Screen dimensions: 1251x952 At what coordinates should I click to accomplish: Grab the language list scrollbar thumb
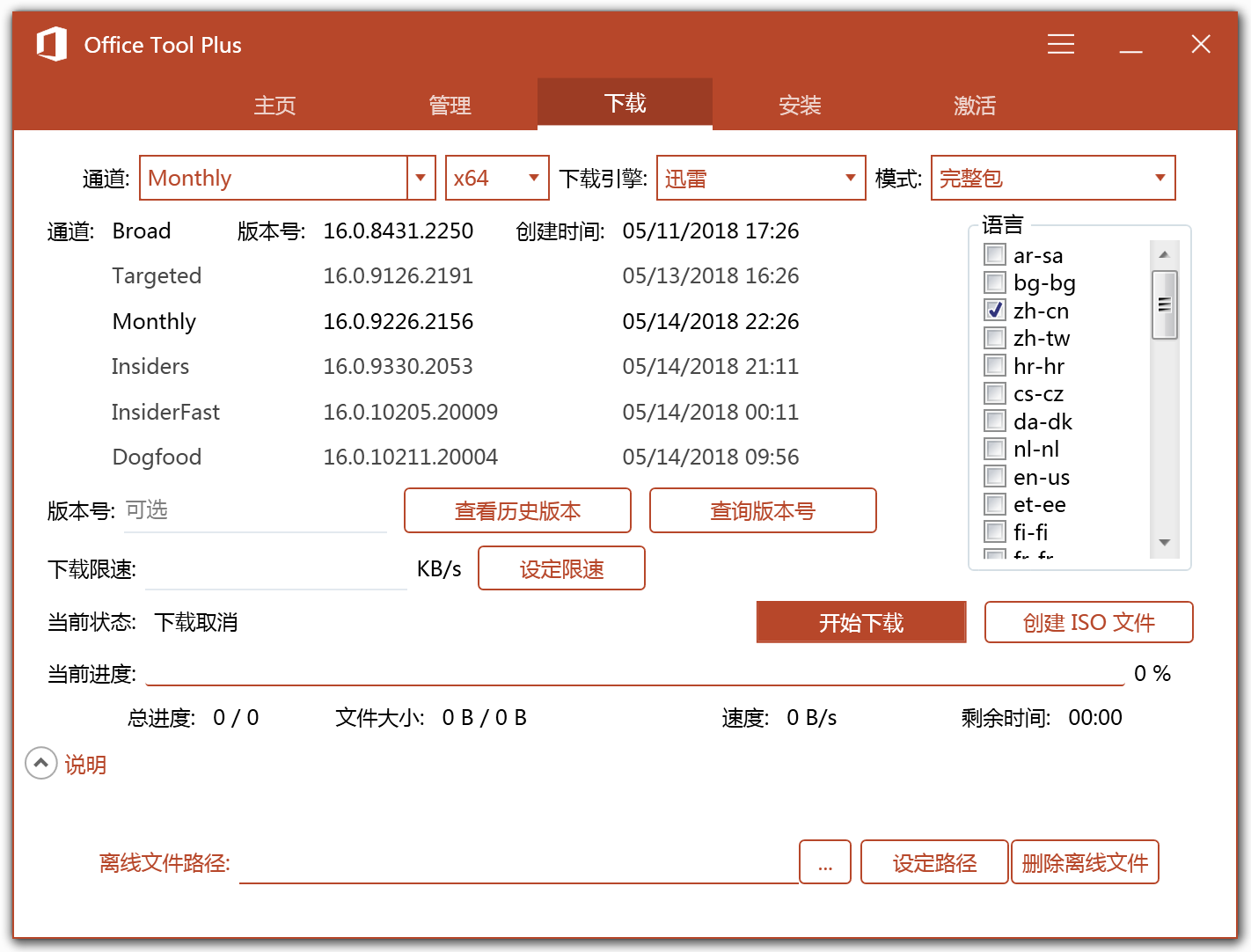pos(1164,304)
